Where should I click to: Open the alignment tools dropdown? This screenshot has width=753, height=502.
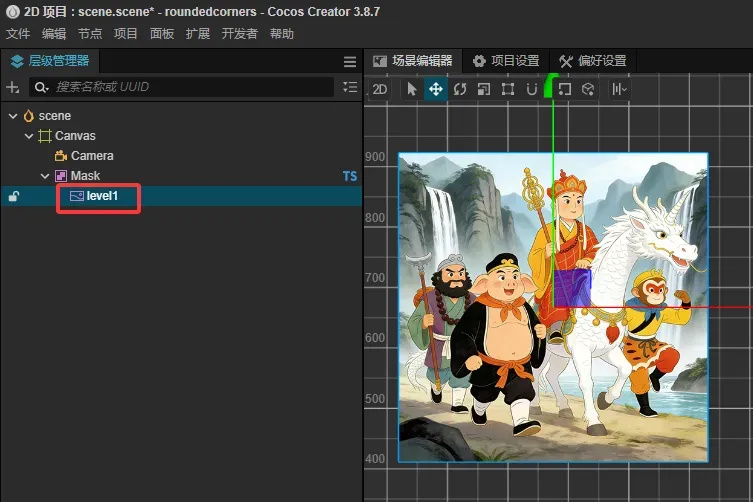point(619,89)
